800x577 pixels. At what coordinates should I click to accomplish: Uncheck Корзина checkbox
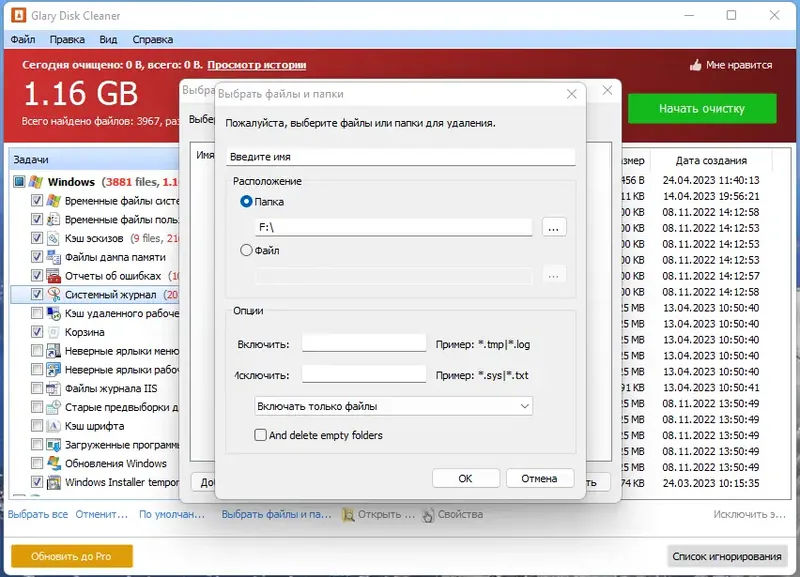[37, 332]
